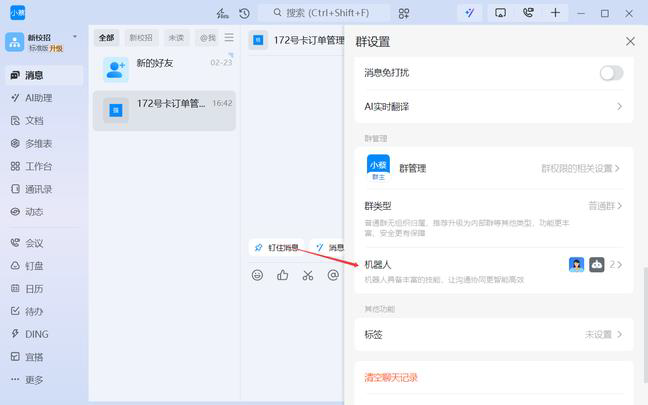This screenshot has height=405, width=648.
Task: Select the 新校招 conversation tab
Action: point(141,38)
